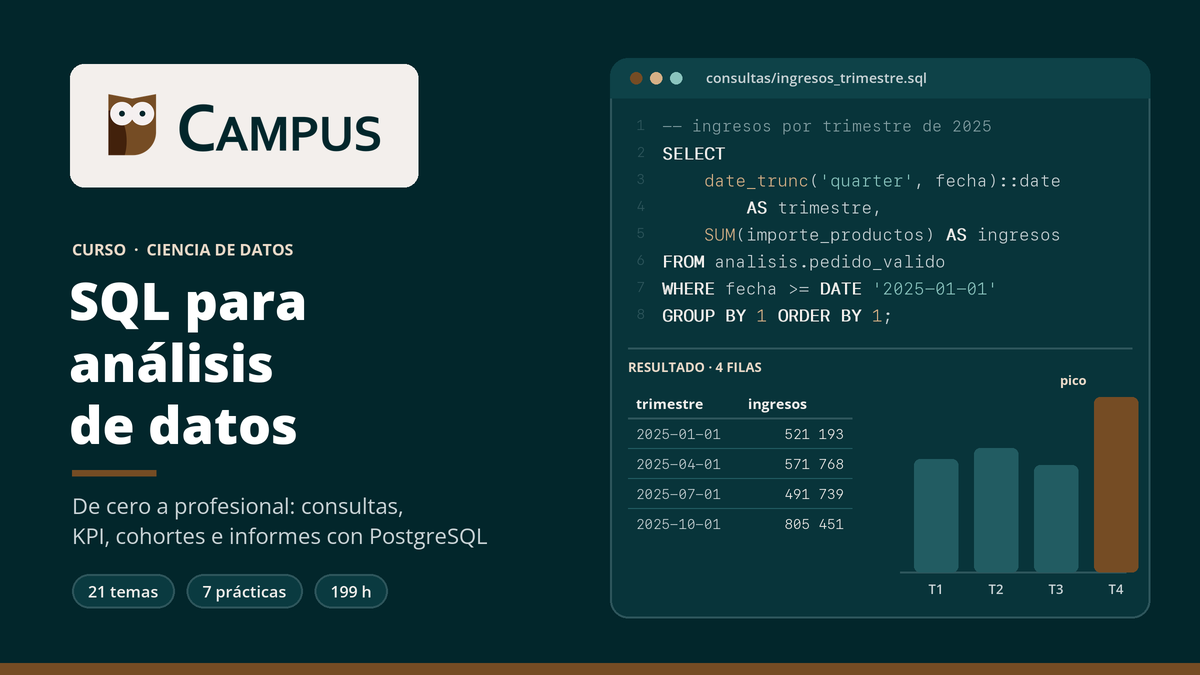Viewport: 1200px width, 675px height.
Task: Click line number 1 in the gutter
Action: [x=640, y=126]
